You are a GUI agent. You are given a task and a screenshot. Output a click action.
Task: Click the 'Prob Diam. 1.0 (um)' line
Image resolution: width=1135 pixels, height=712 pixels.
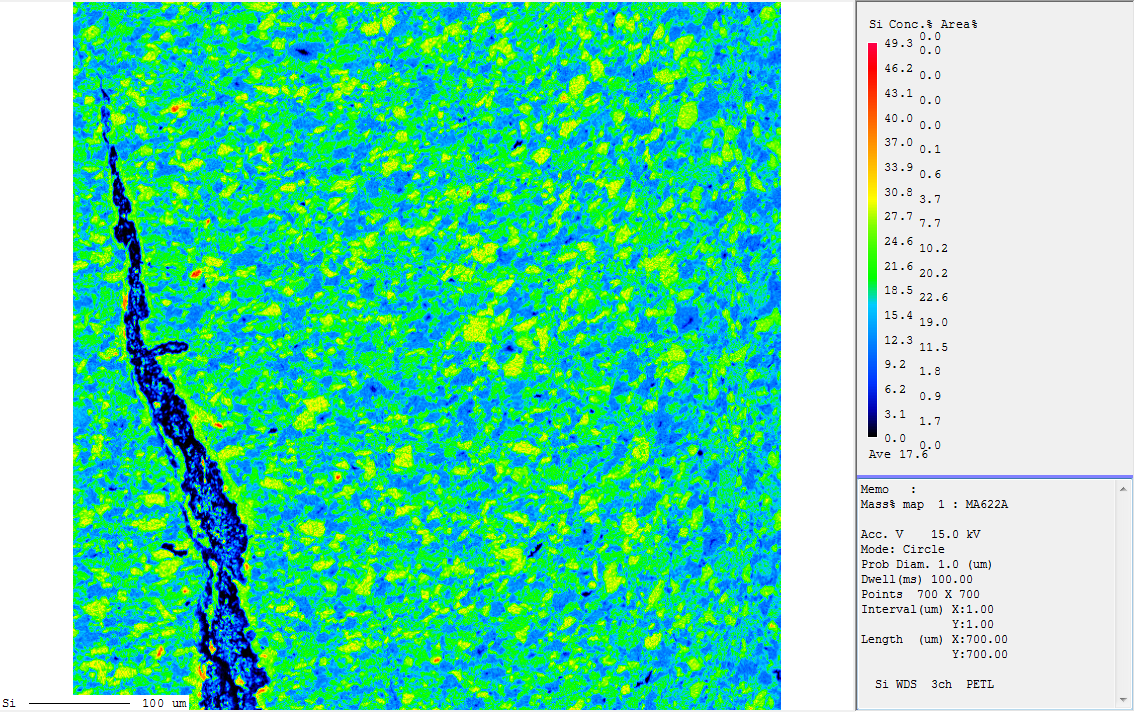click(x=924, y=565)
